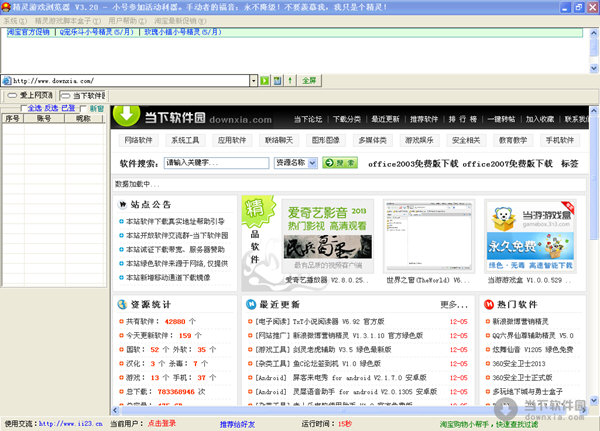Click the red icon beside 热门软件
The height and width of the screenshot is (431, 600).
click(489, 304)
